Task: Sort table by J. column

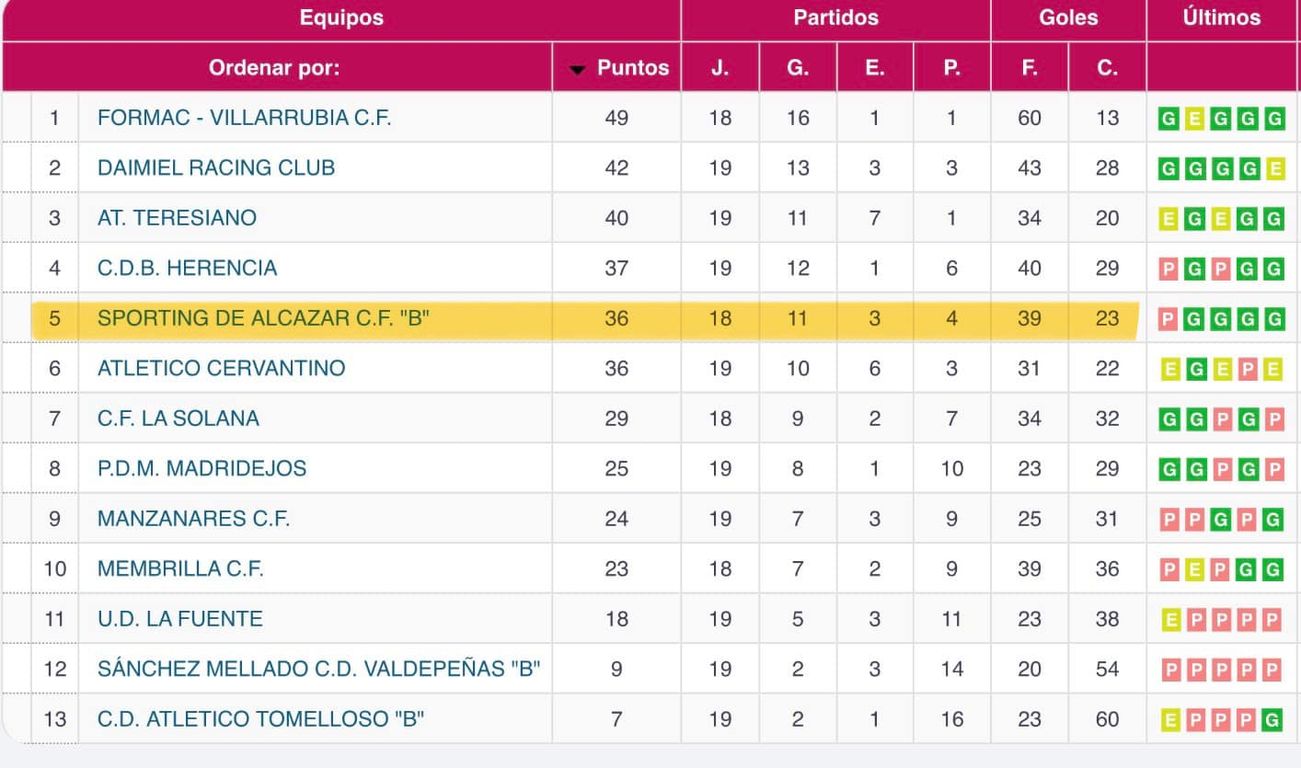Action: (720, 68)
